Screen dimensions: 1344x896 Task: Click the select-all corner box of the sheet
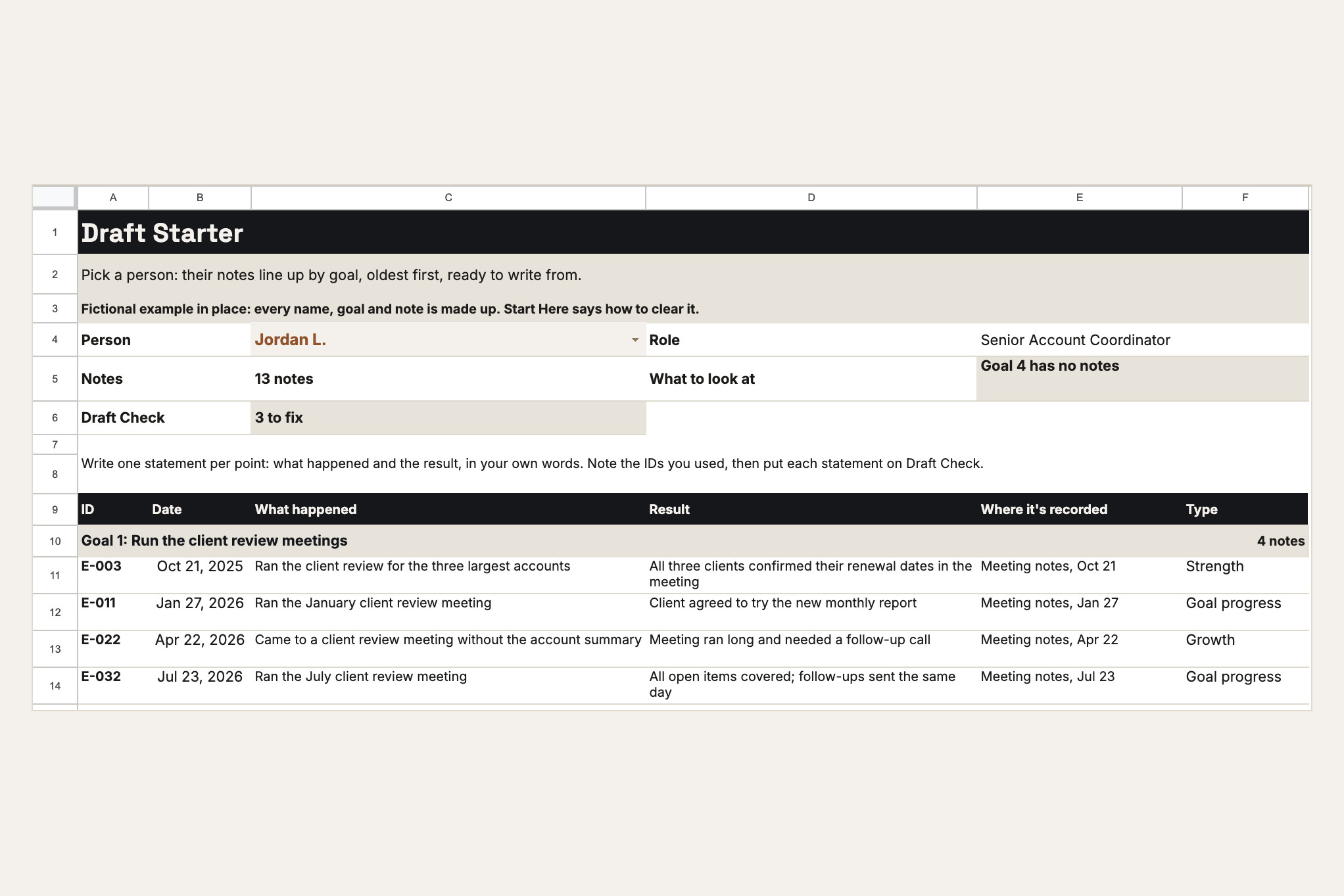55,197
